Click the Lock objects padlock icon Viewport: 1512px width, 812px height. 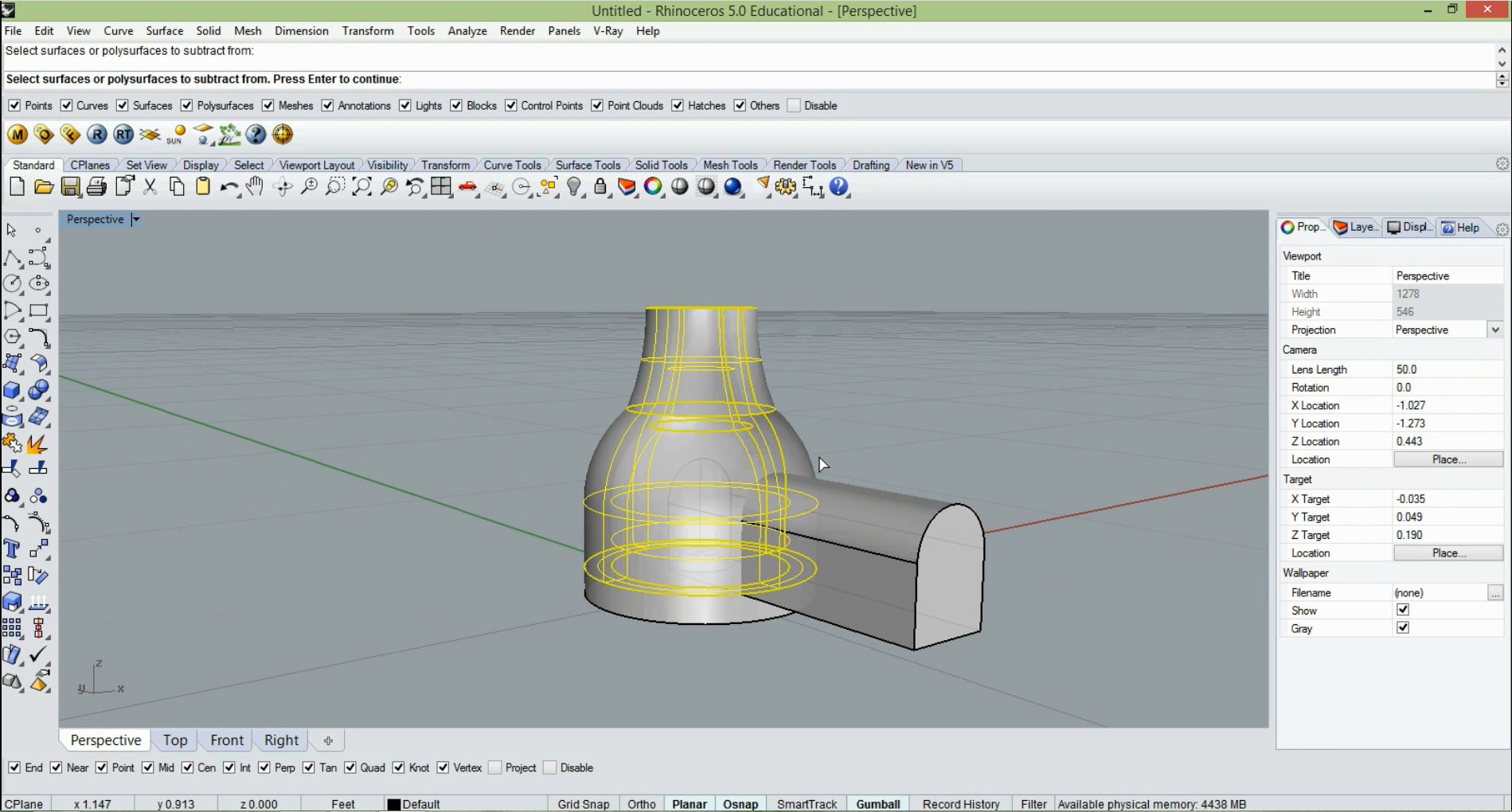(600, 187)
